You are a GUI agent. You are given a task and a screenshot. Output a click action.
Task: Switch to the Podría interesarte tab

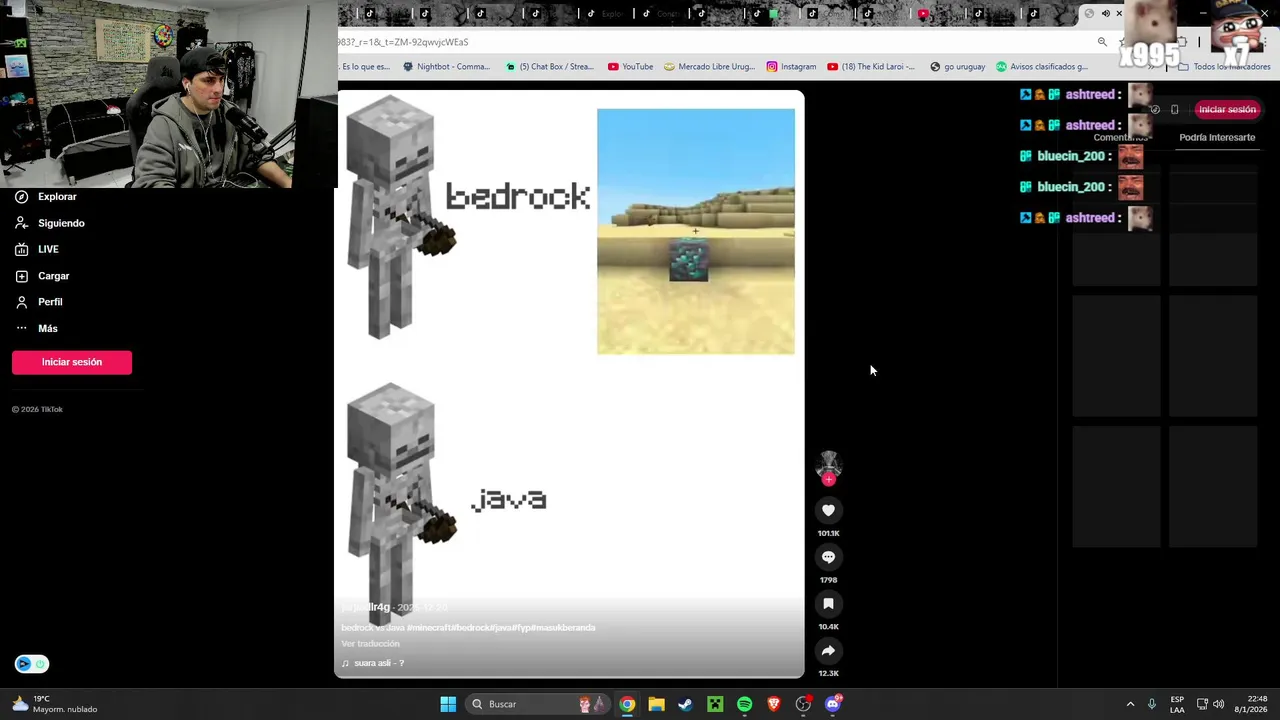point(1216,137)
